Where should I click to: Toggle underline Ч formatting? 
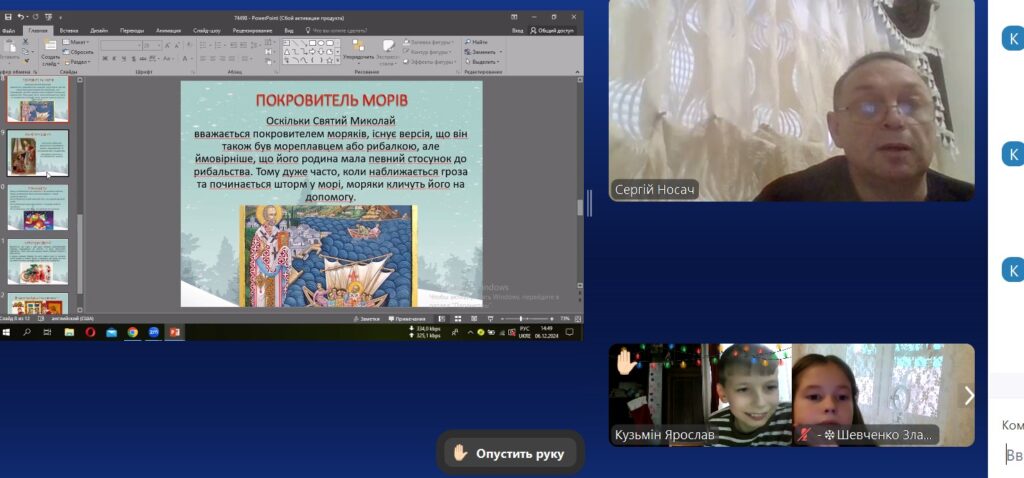123,59
